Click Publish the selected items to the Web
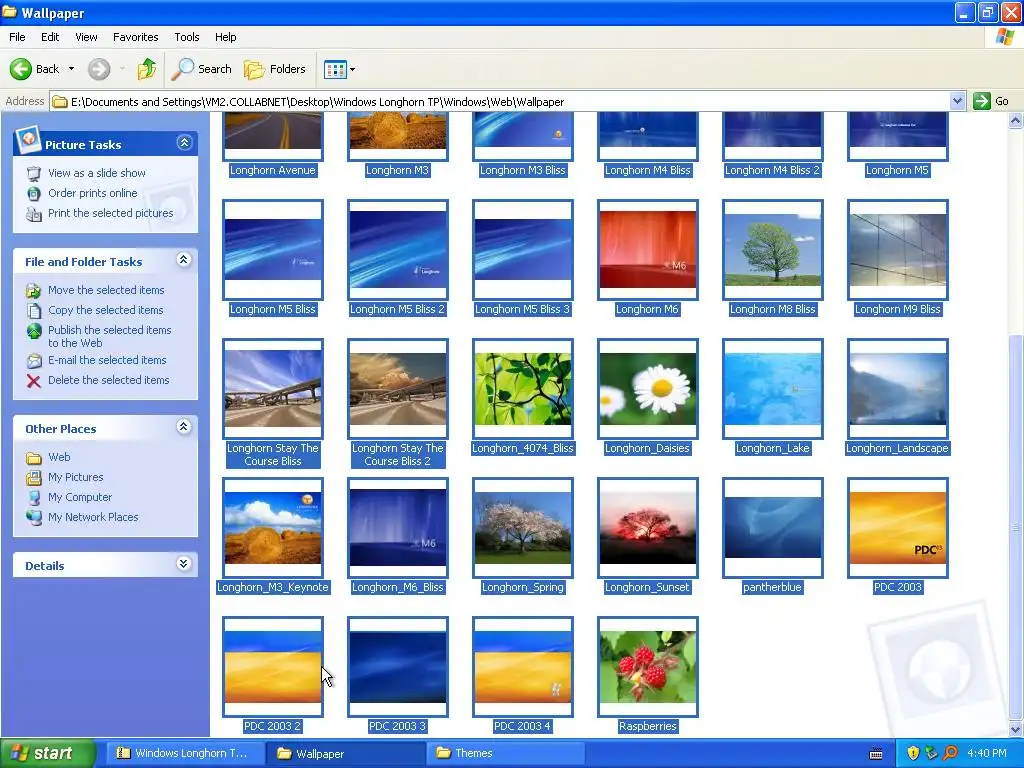This screenshot has height=768, width=1024. pos(110,336)
